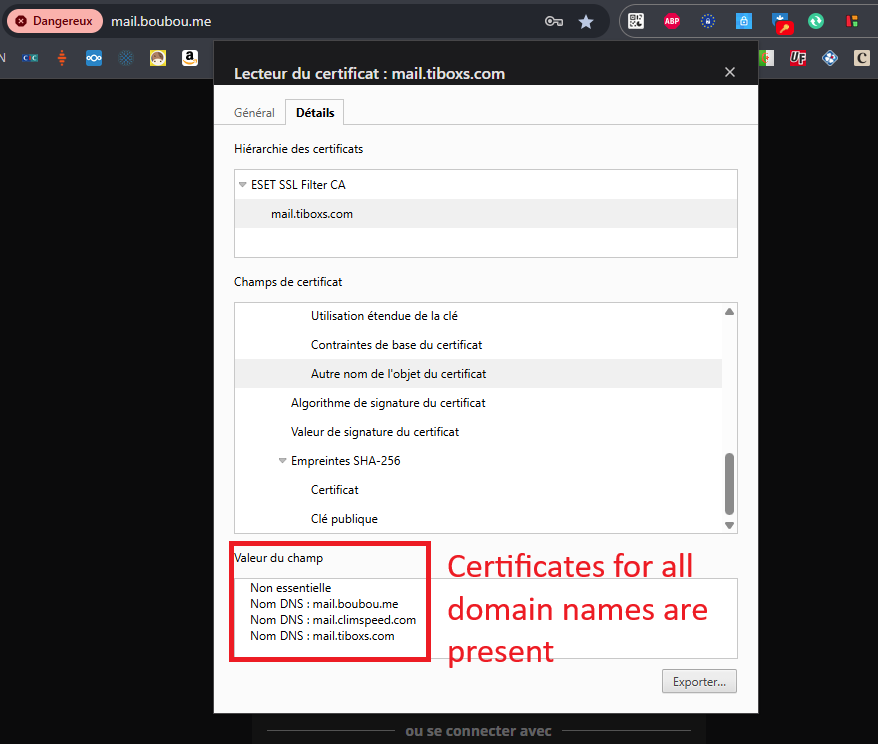Switch to the Général tab

pyautogui.click(x=254, y=113)
